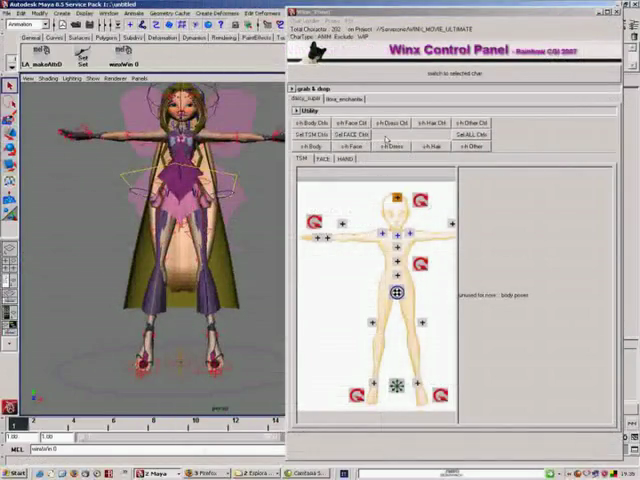Switch to the Dynamics shelf tab

tap(194, 38)
